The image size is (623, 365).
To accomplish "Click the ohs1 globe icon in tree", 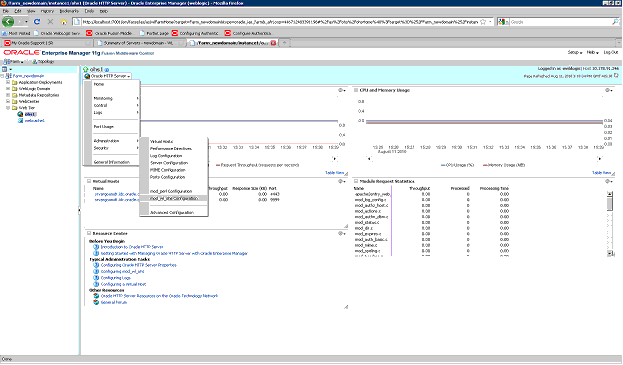I will point(20,114).
